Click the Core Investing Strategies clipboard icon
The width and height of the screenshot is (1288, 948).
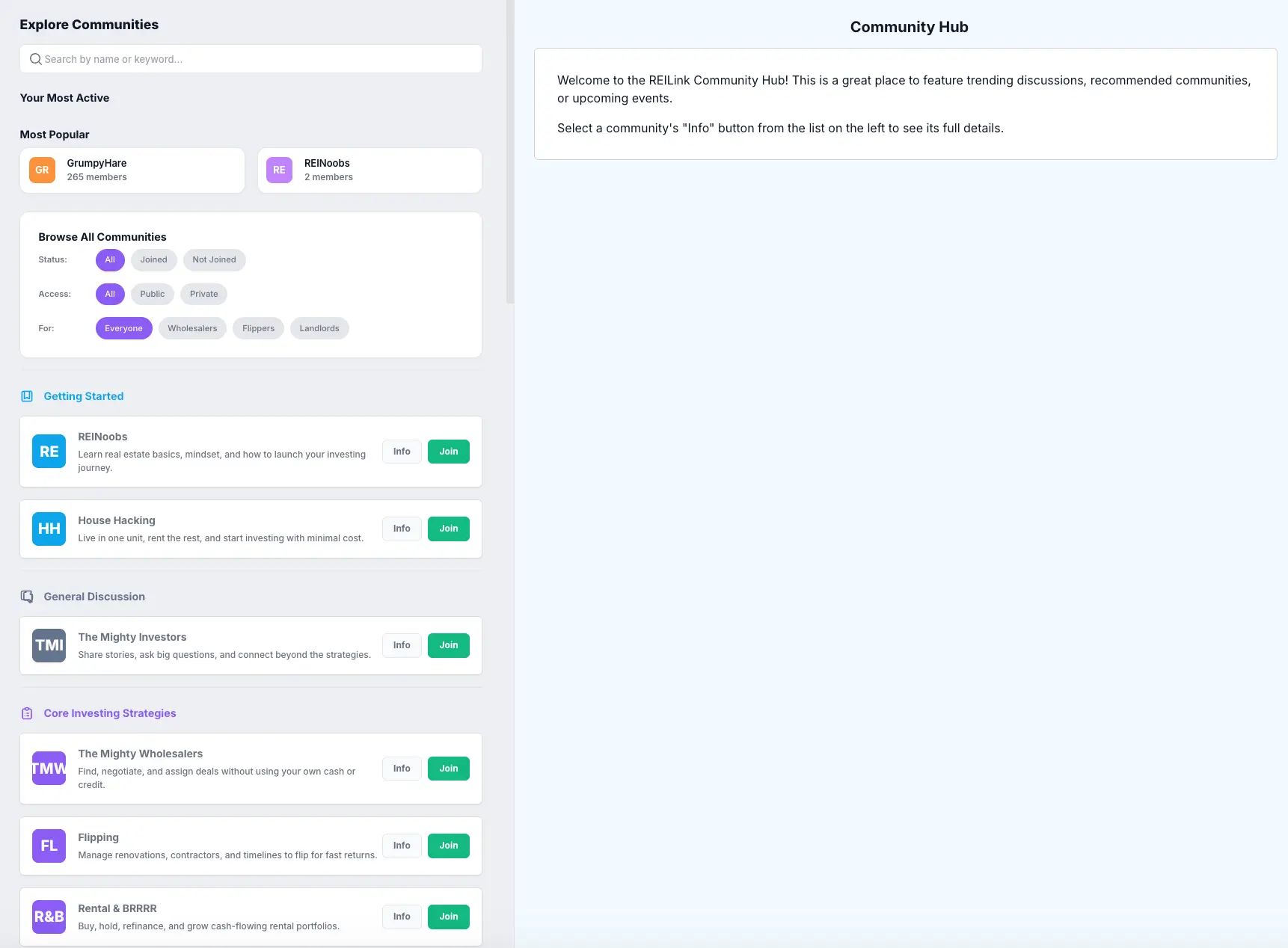tap(27, 712)
